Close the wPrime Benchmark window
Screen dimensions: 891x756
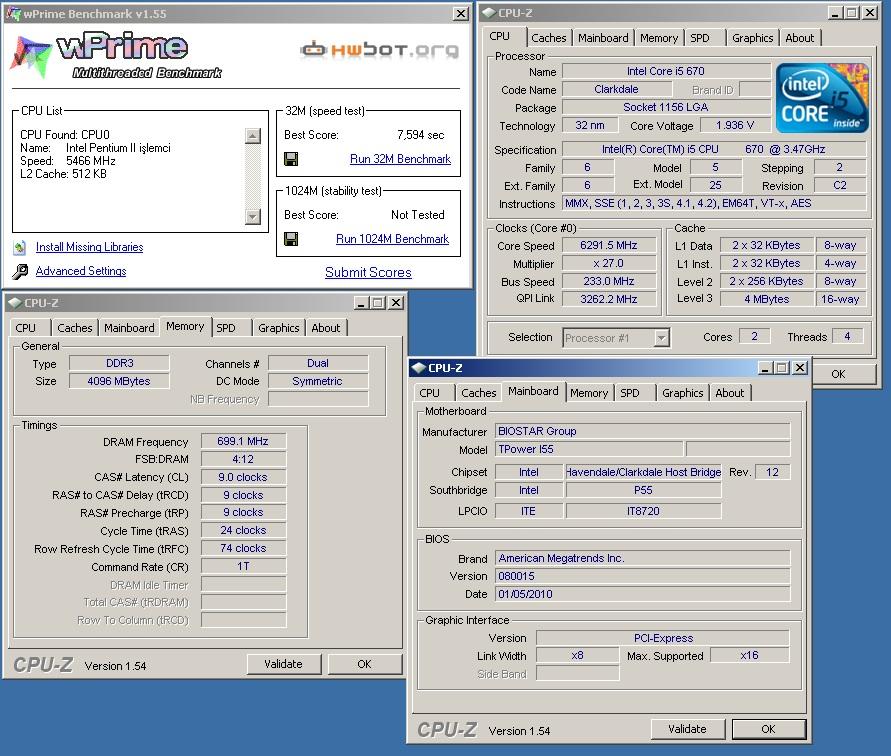[461, 14]
